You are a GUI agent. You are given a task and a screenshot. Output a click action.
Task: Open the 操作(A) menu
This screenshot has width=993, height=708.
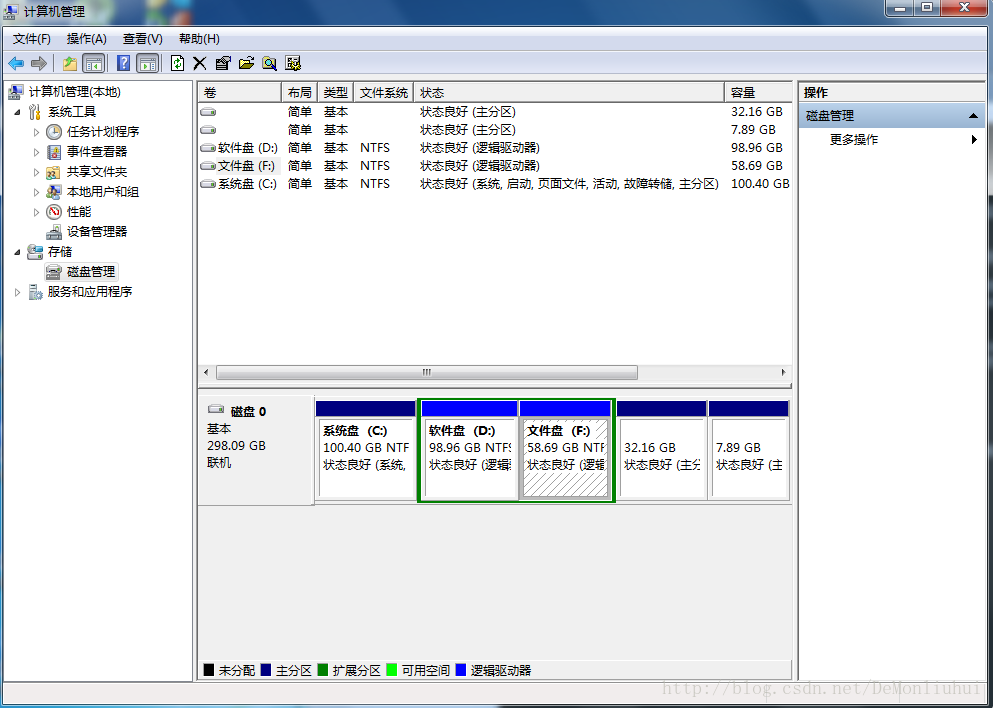87,39
